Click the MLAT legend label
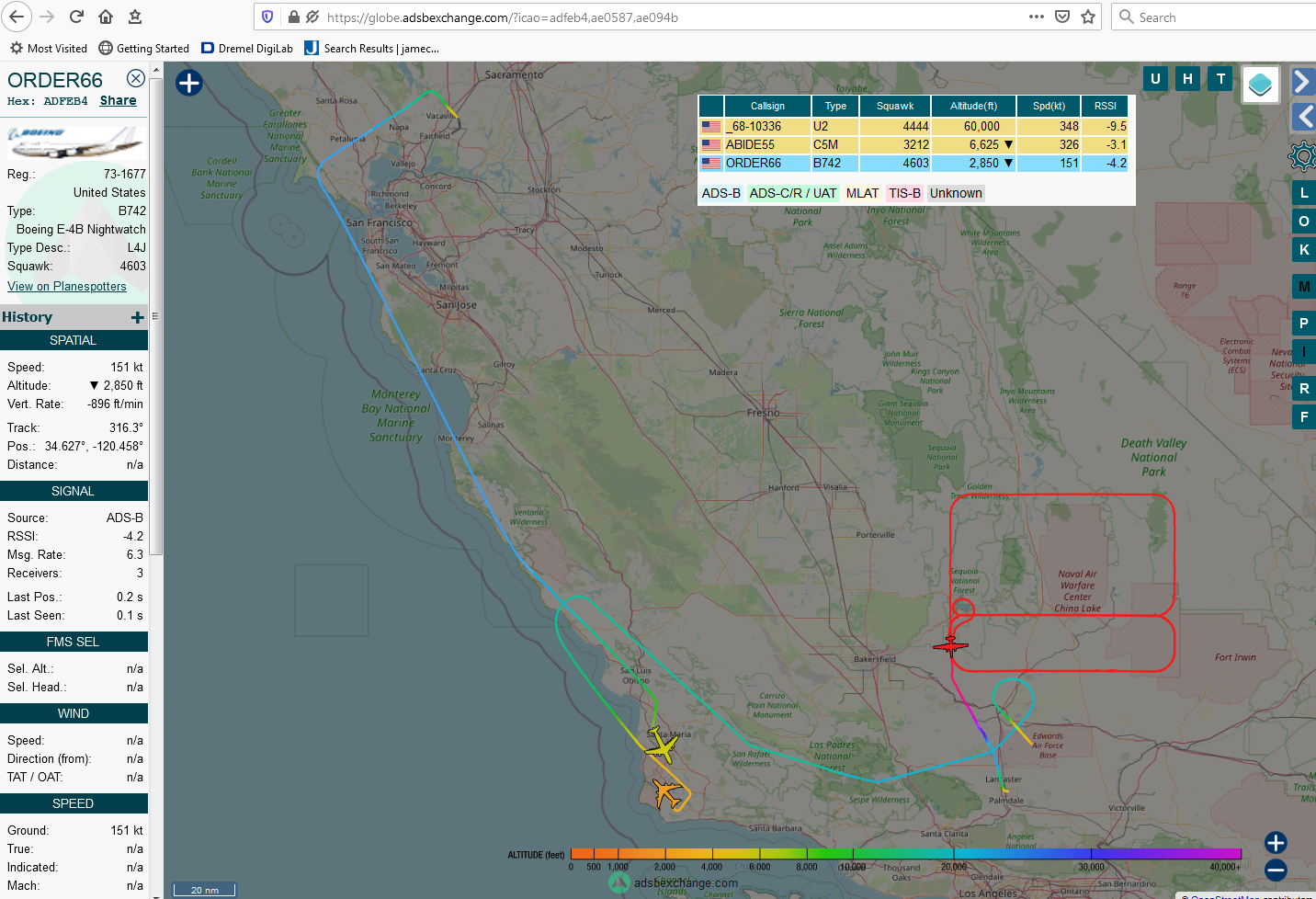This screenshot has height=899, width=1316. pyautogui.click(x=862, y=193)
